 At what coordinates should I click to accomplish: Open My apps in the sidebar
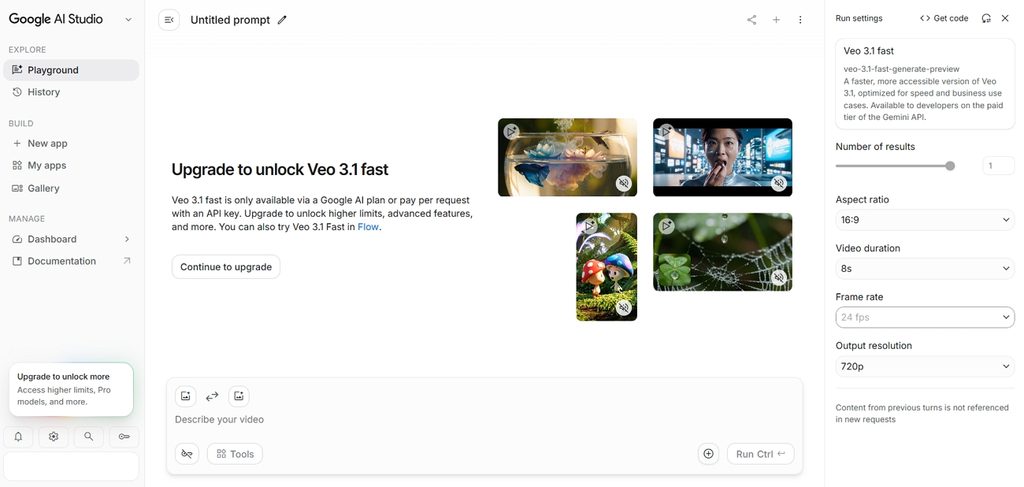coord(71,165)
